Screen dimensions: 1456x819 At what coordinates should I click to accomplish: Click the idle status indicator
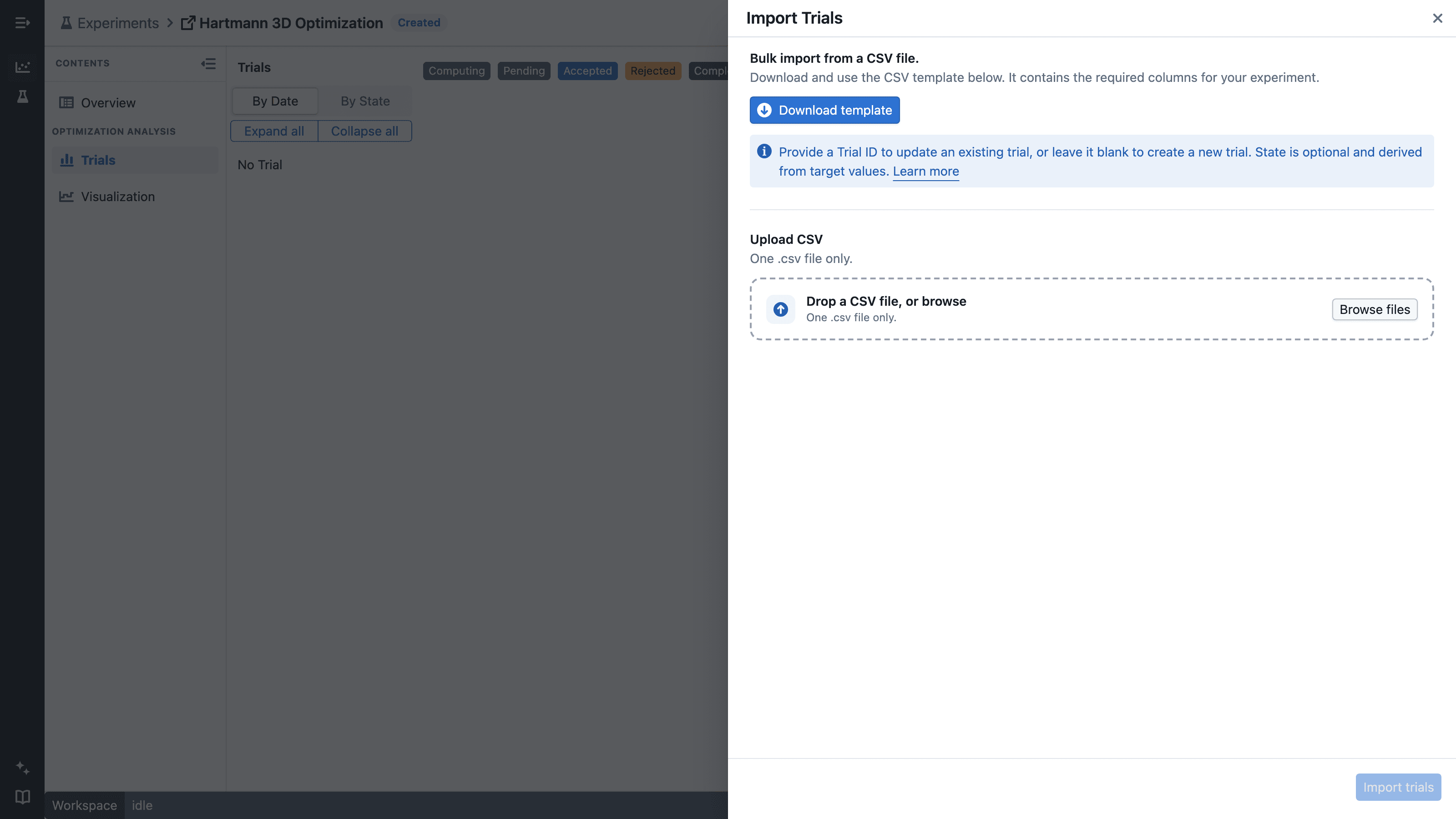(x=142, y=805)
